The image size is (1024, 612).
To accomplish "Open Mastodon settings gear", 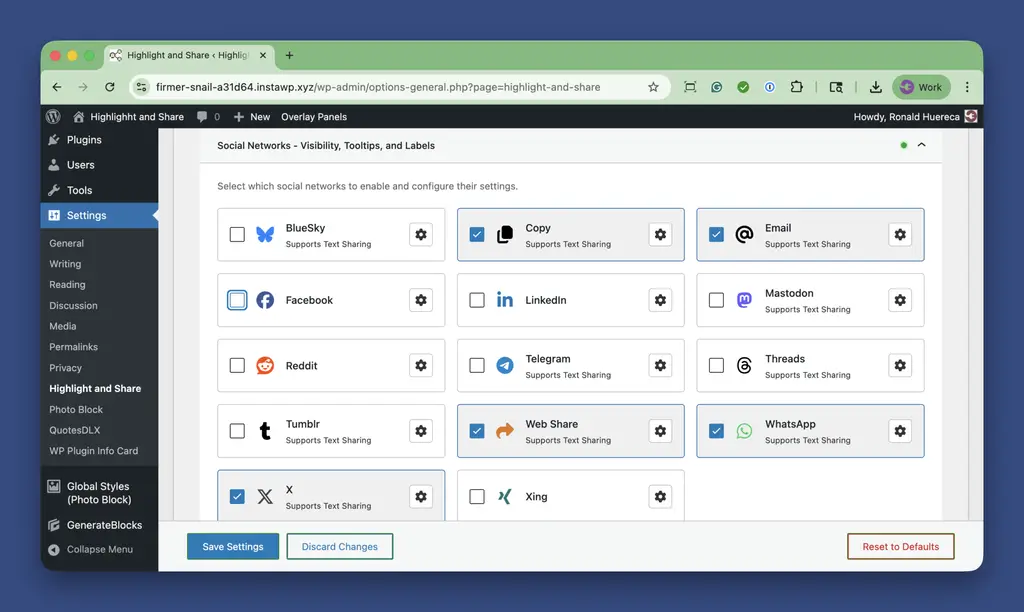I will [x=900, y=300].
